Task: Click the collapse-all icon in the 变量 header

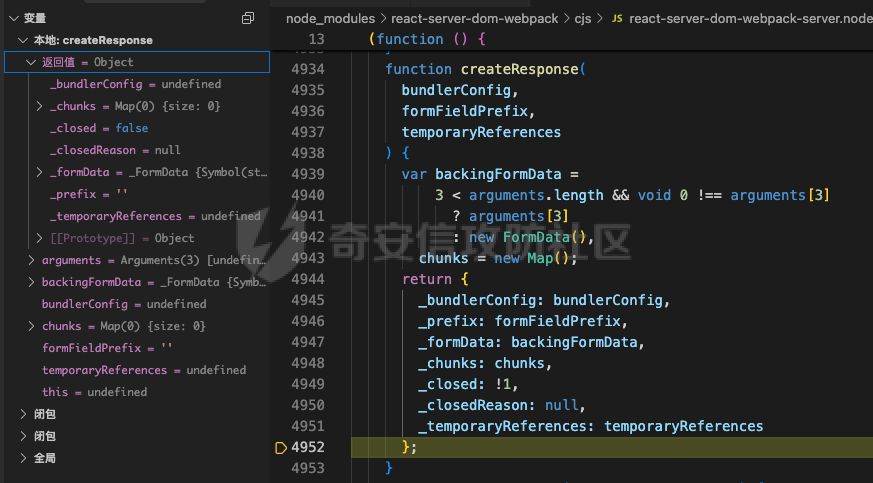Action: (248, 18)
